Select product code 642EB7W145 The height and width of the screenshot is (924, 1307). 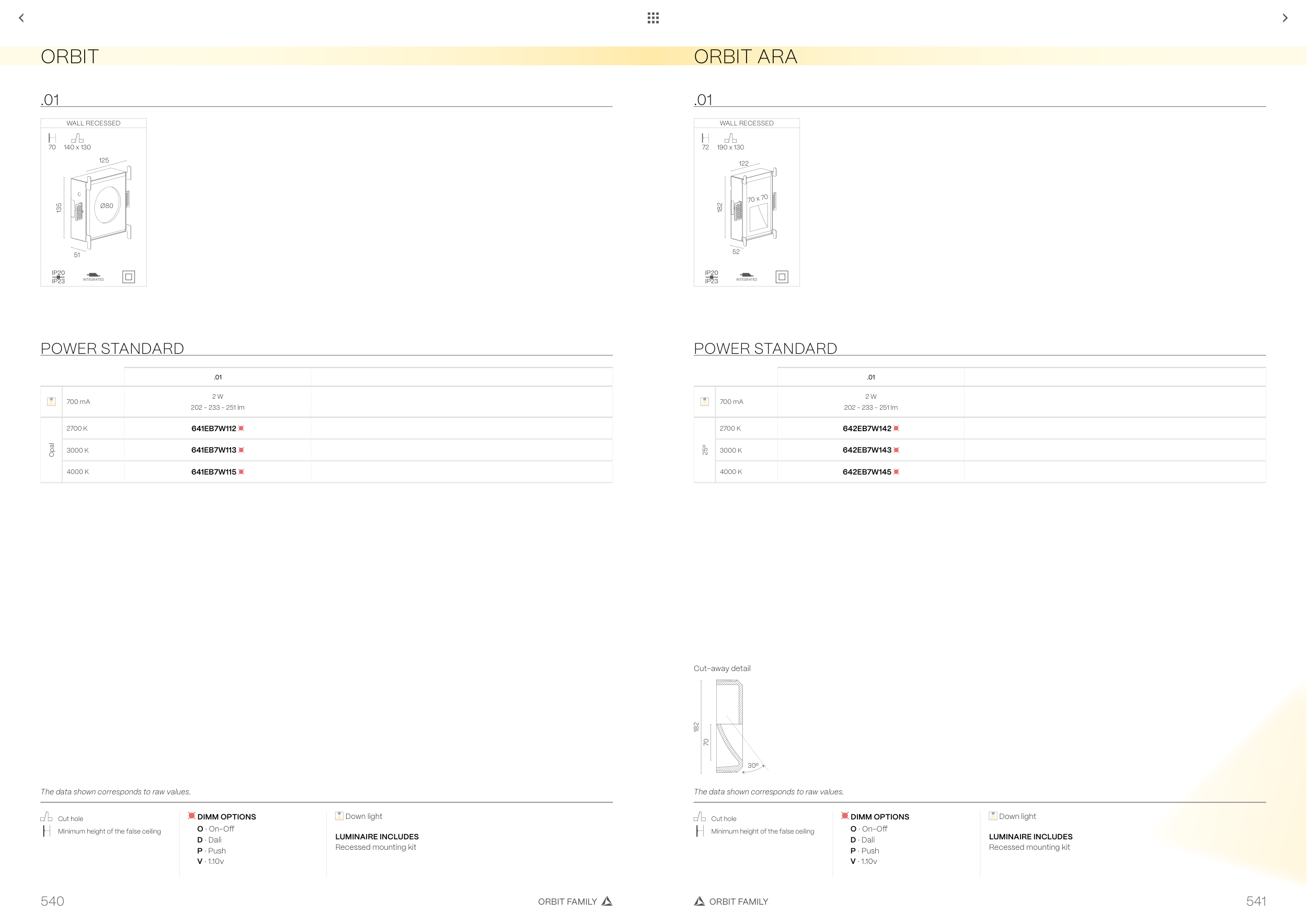(866, 472)
